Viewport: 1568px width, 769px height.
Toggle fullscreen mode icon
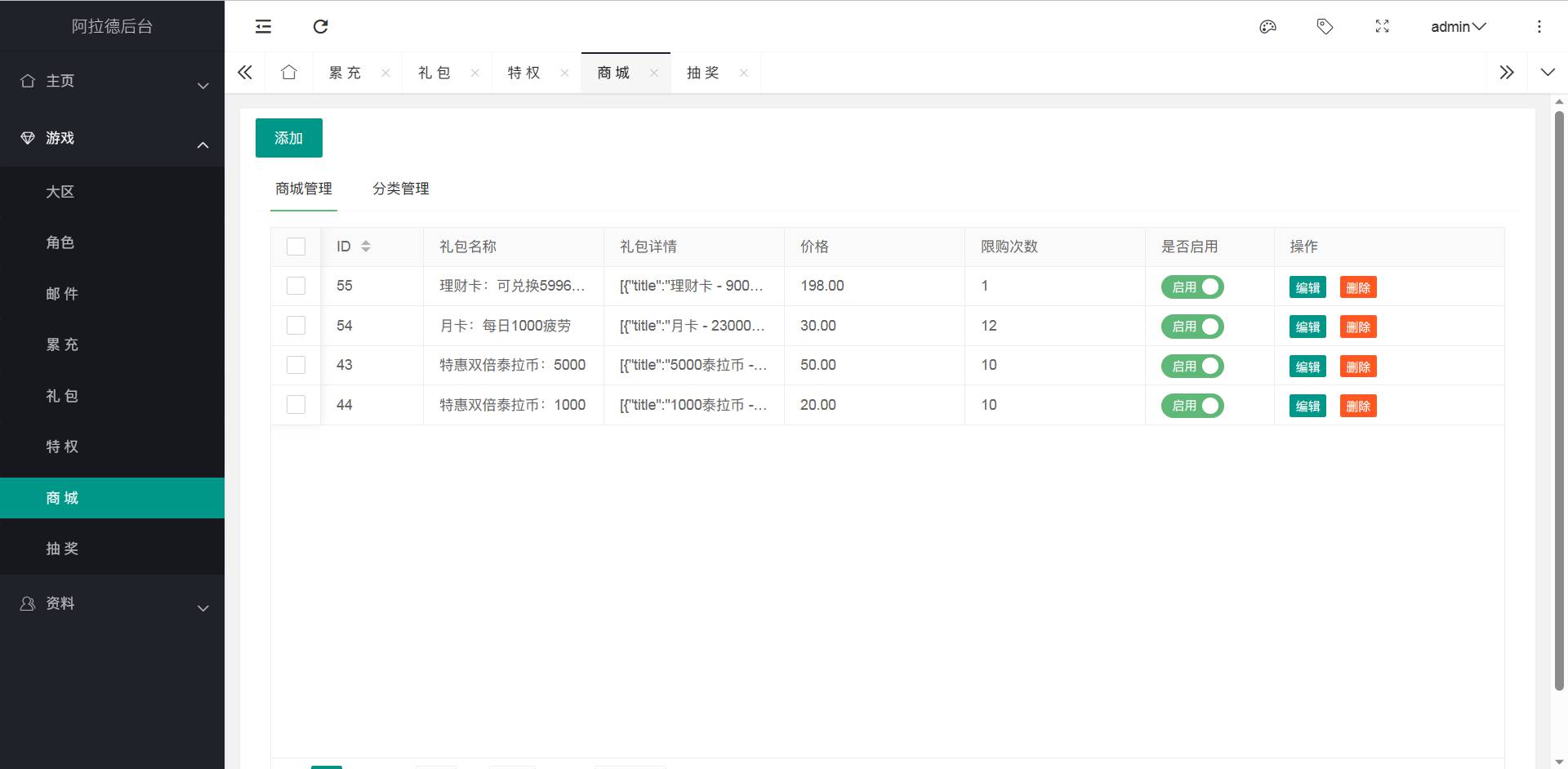(x=1382, y=27)
